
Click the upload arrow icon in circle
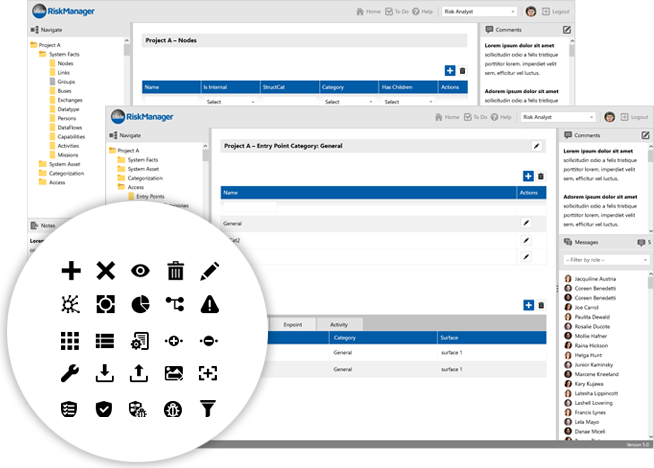pyautogui.click(x=139, y=373)
